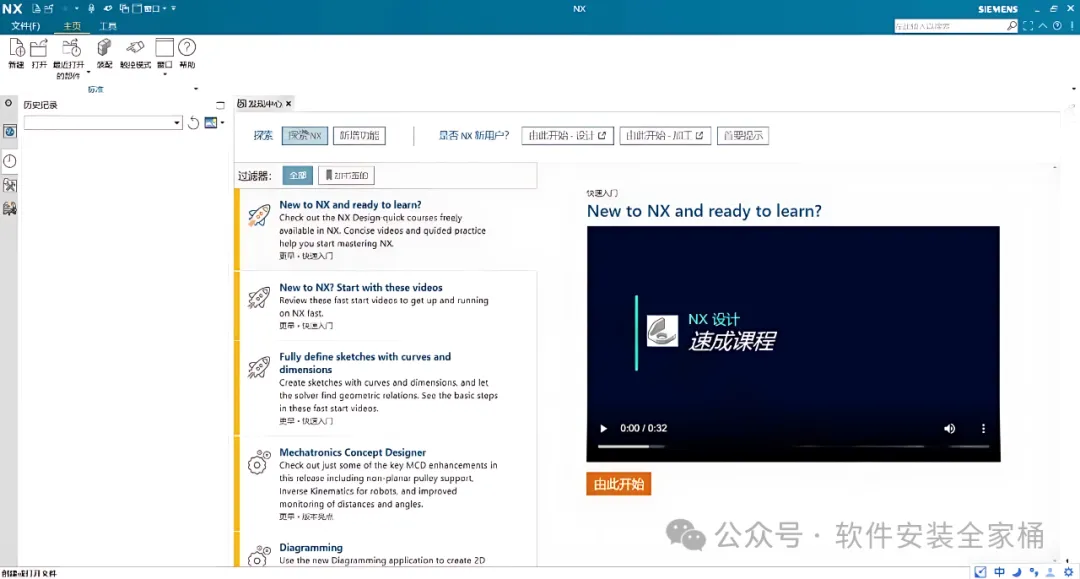Open the third resource bar tab below the clock

coord(10,185)
